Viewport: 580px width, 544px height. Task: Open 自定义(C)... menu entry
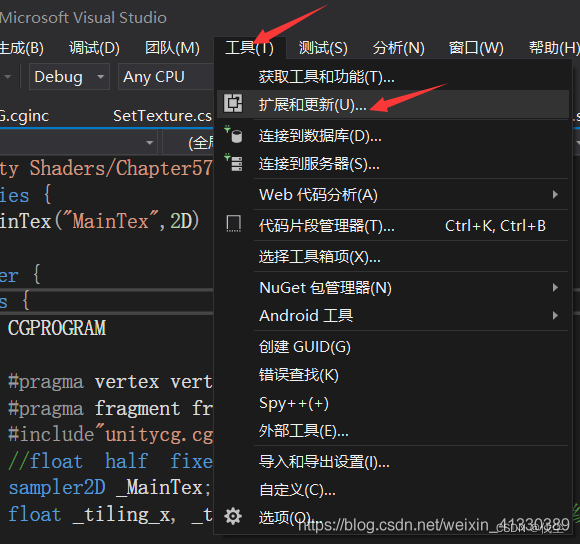point(392,490)
